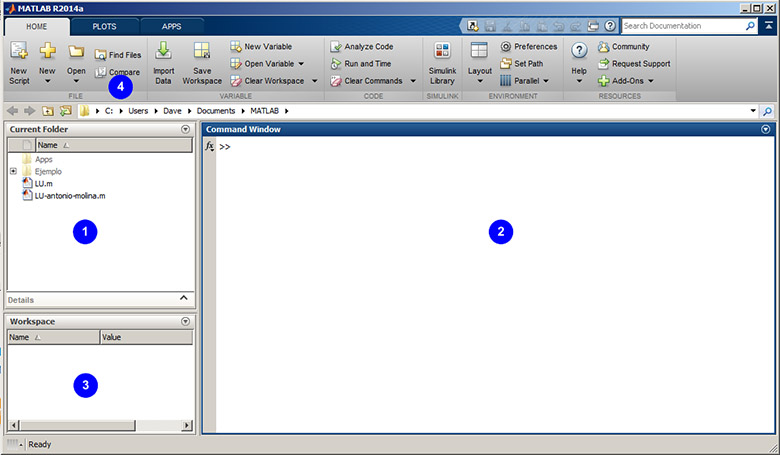Click the up-one-level folder icon

point(48,111)
